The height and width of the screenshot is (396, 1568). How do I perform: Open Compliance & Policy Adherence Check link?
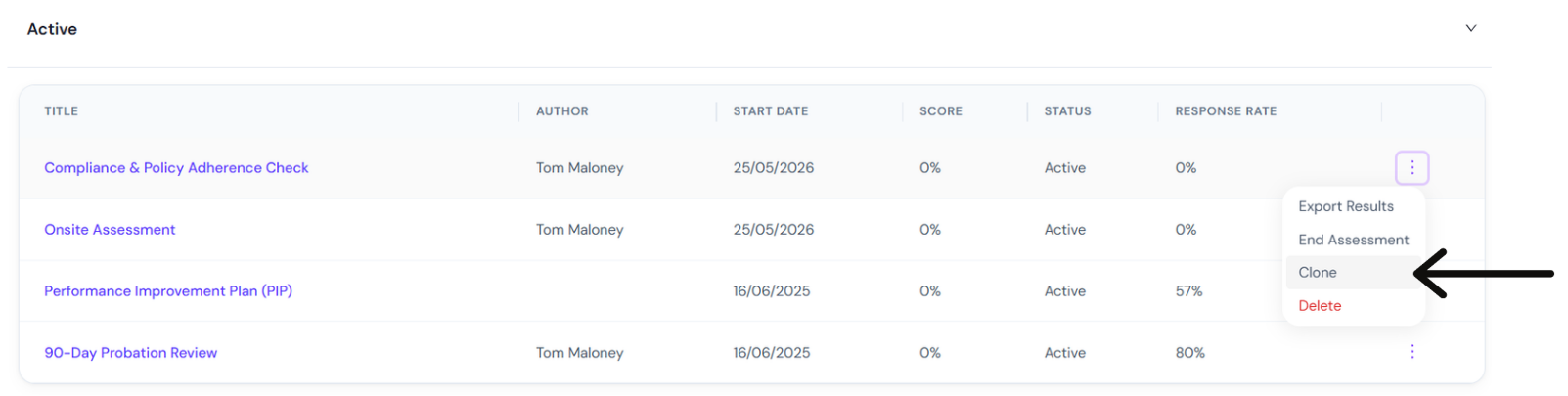point(176,168)
